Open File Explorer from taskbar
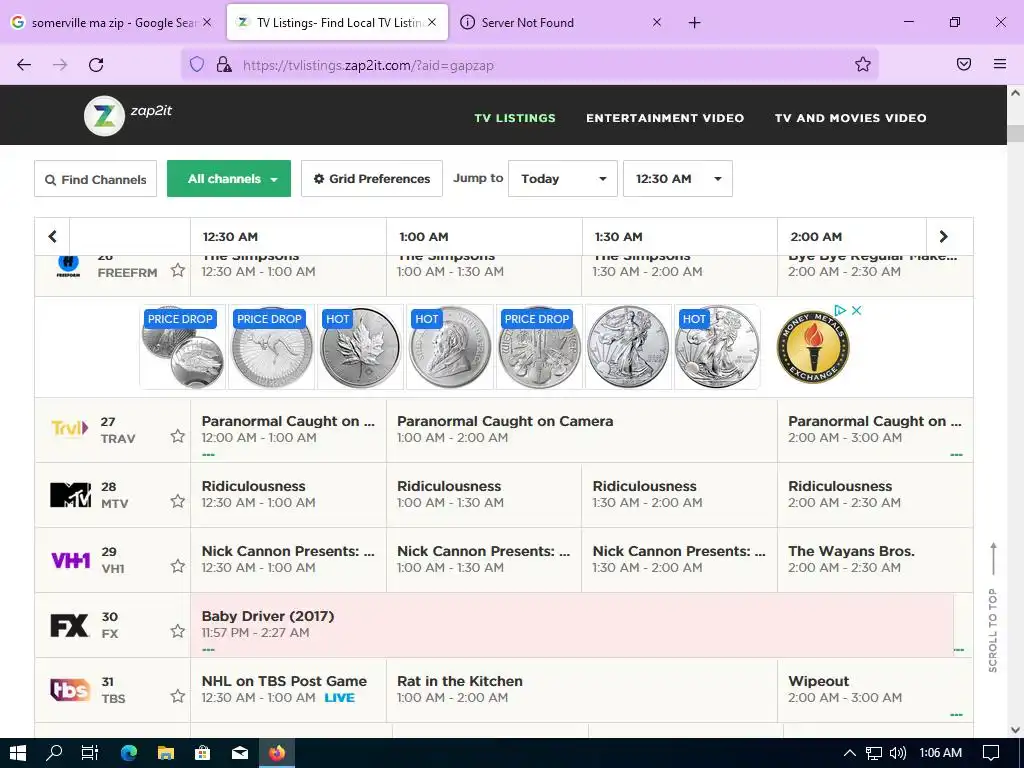 [166, 753]
